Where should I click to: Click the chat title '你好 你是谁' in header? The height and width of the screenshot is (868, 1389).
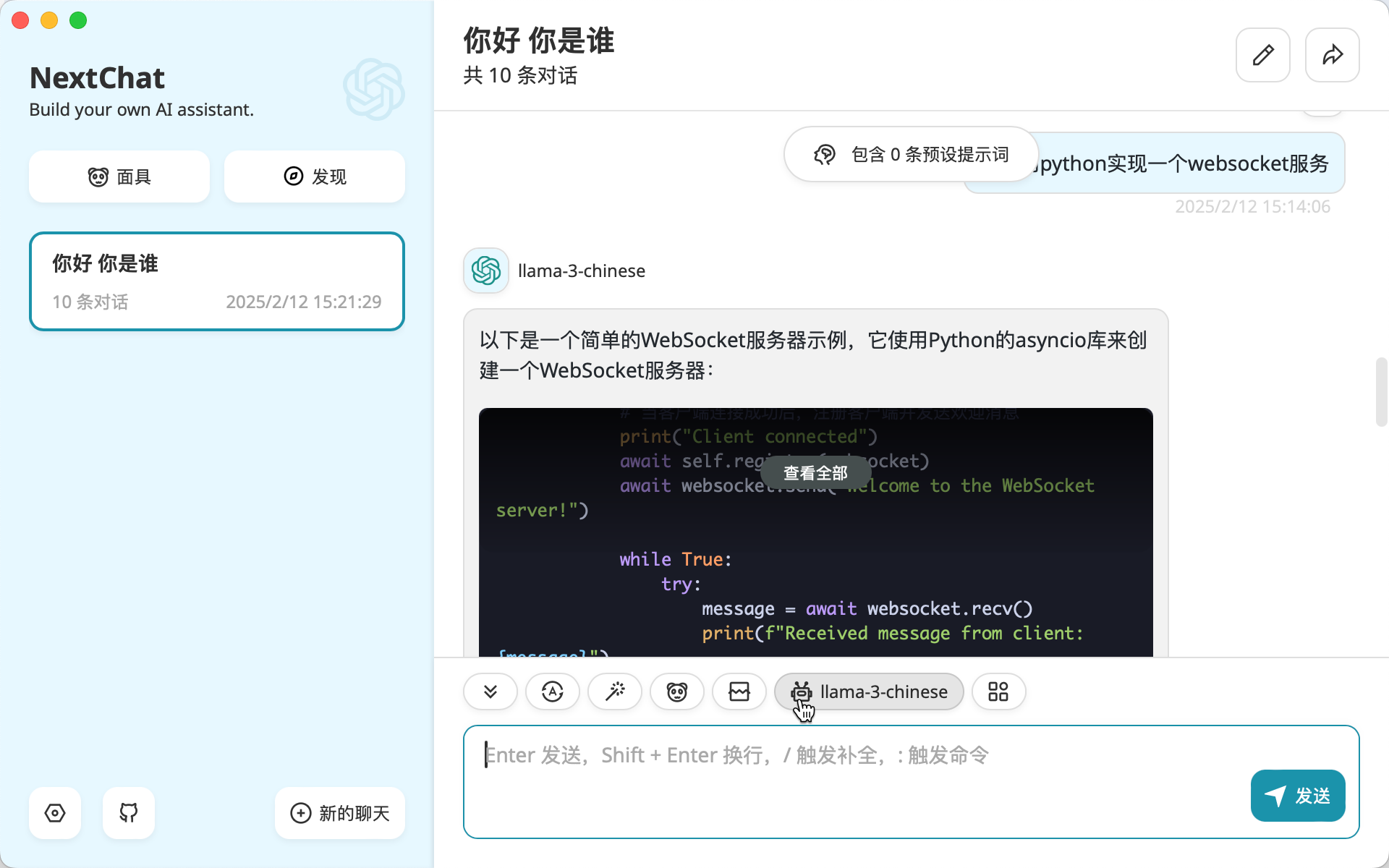(x=539, y=41)
